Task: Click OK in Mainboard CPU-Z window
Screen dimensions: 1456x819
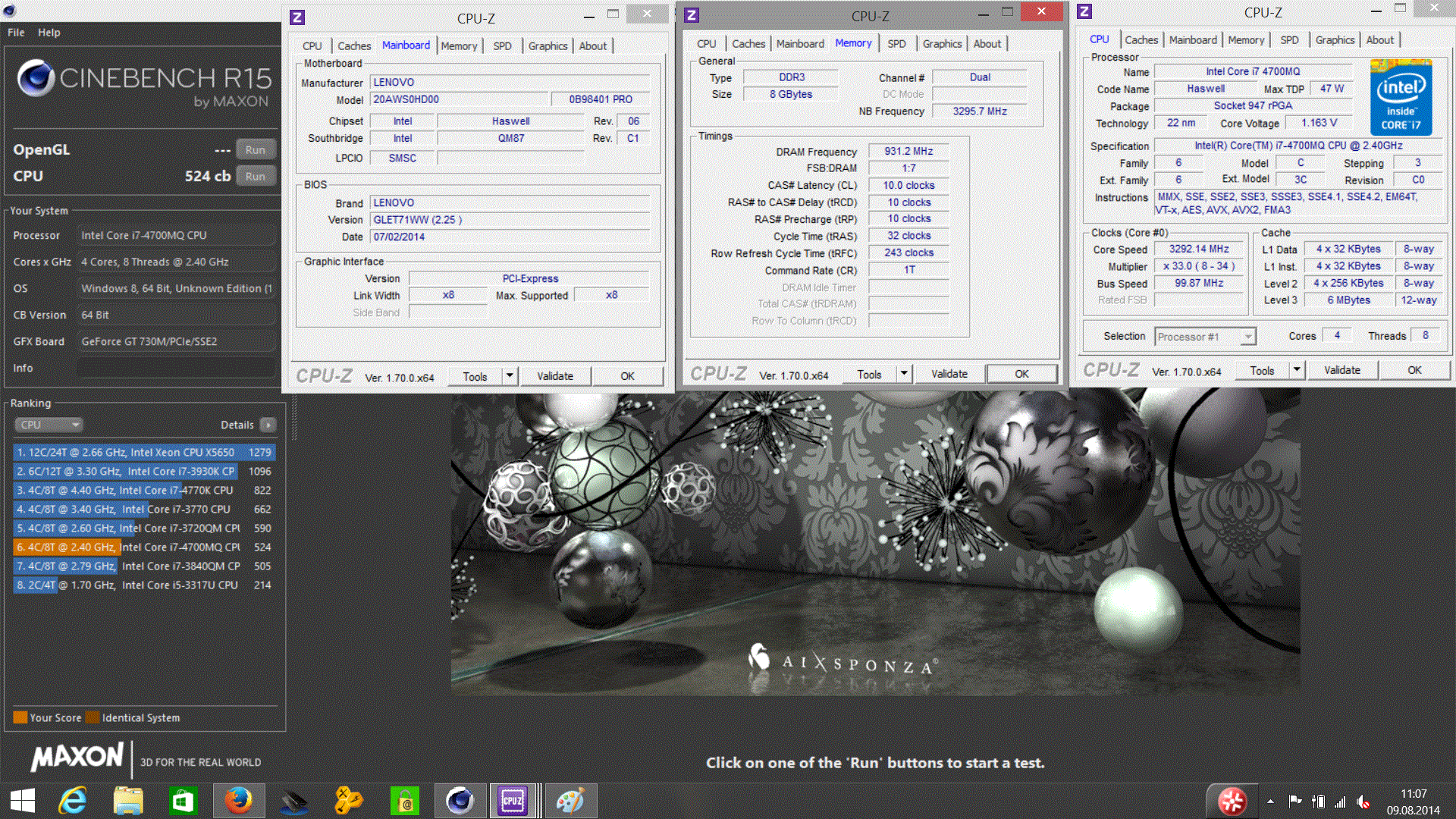Action: tap(627, 377)
